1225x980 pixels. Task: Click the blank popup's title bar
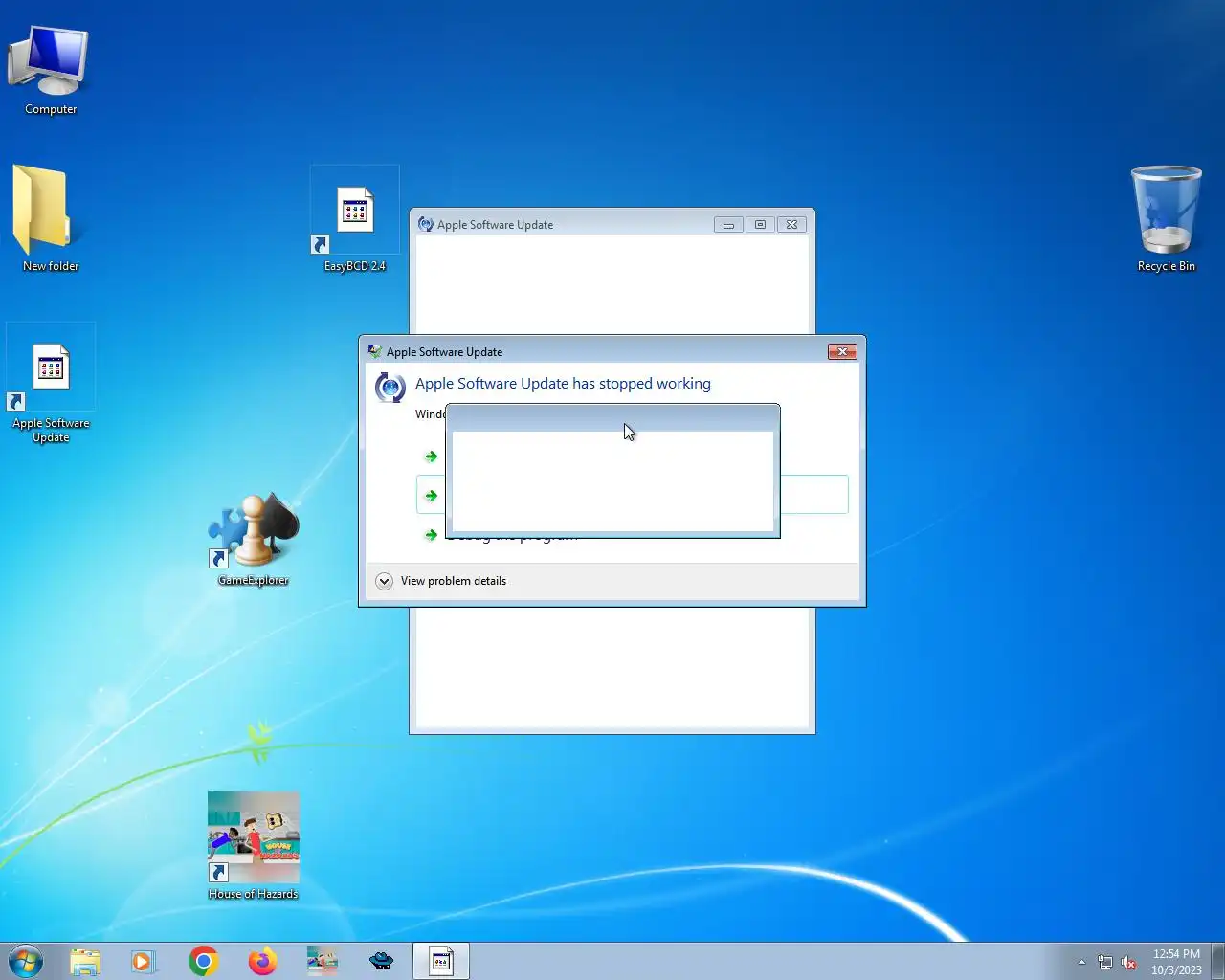[x=612, y=418]
